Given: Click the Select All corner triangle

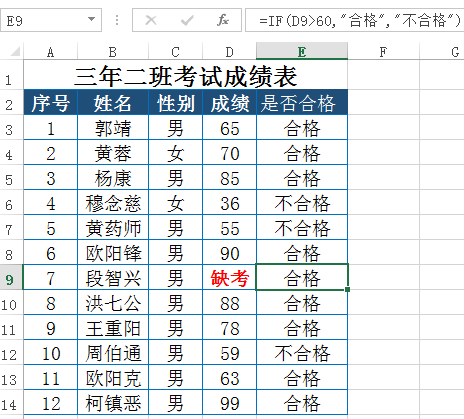Looking at the screenshot, I should click(15, 52).
